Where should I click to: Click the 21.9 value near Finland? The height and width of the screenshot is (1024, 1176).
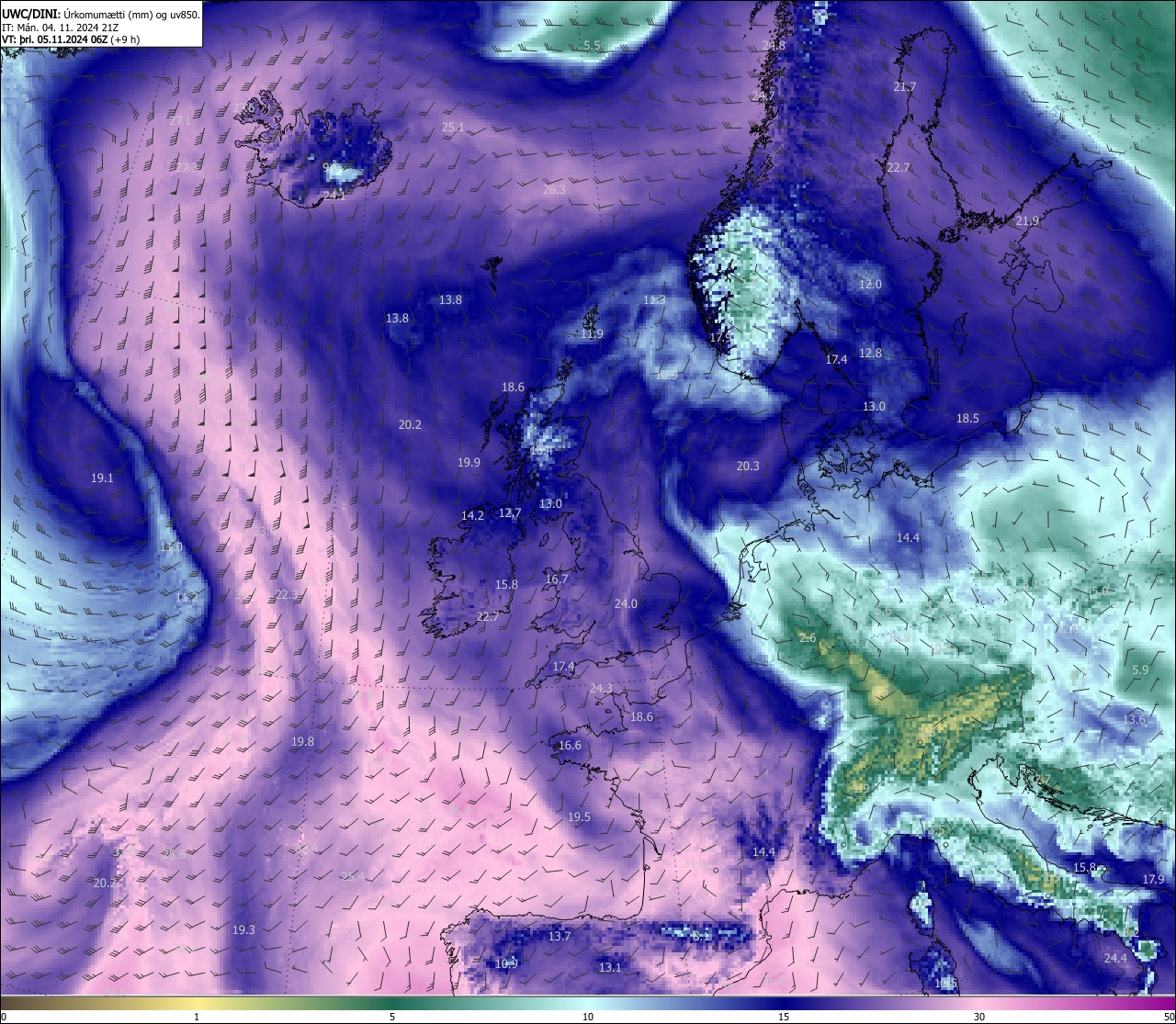click(x=1027, y=221)
